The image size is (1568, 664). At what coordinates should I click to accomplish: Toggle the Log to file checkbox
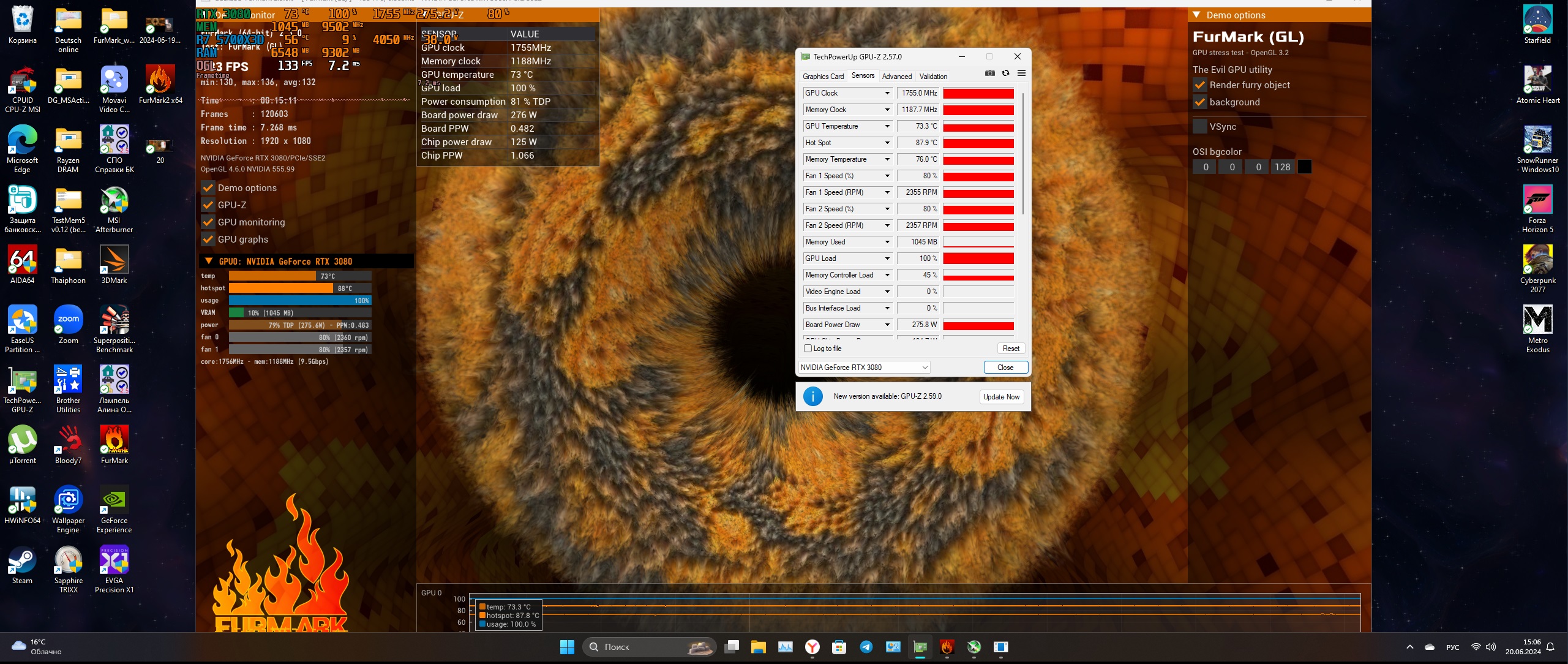(808, 349)
